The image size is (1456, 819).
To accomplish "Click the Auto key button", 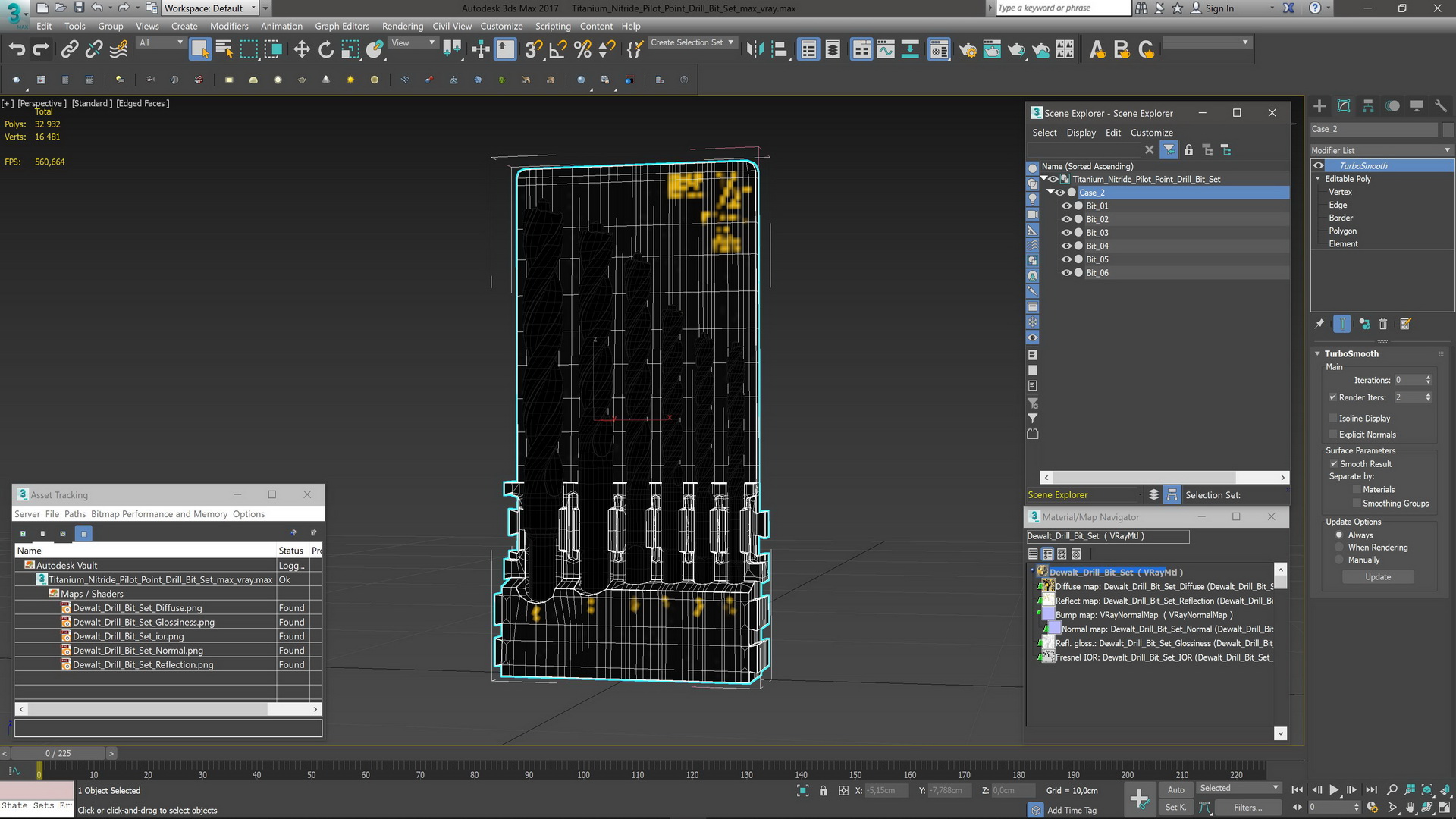I will 1175,790.
